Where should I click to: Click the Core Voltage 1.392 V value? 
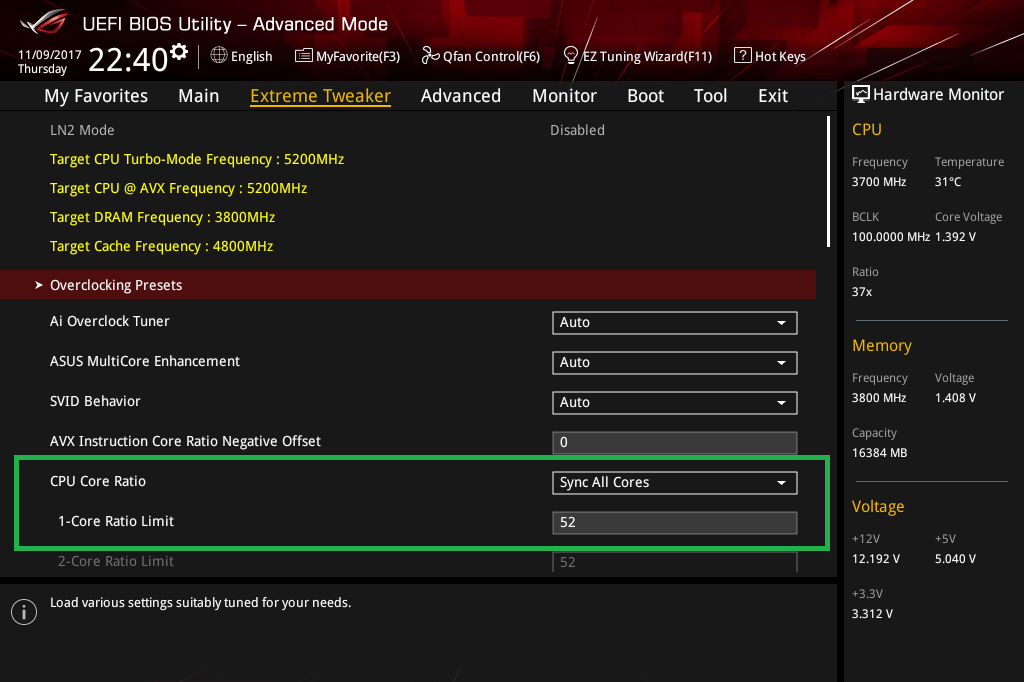pyautogui.click(x=955, y=237)
